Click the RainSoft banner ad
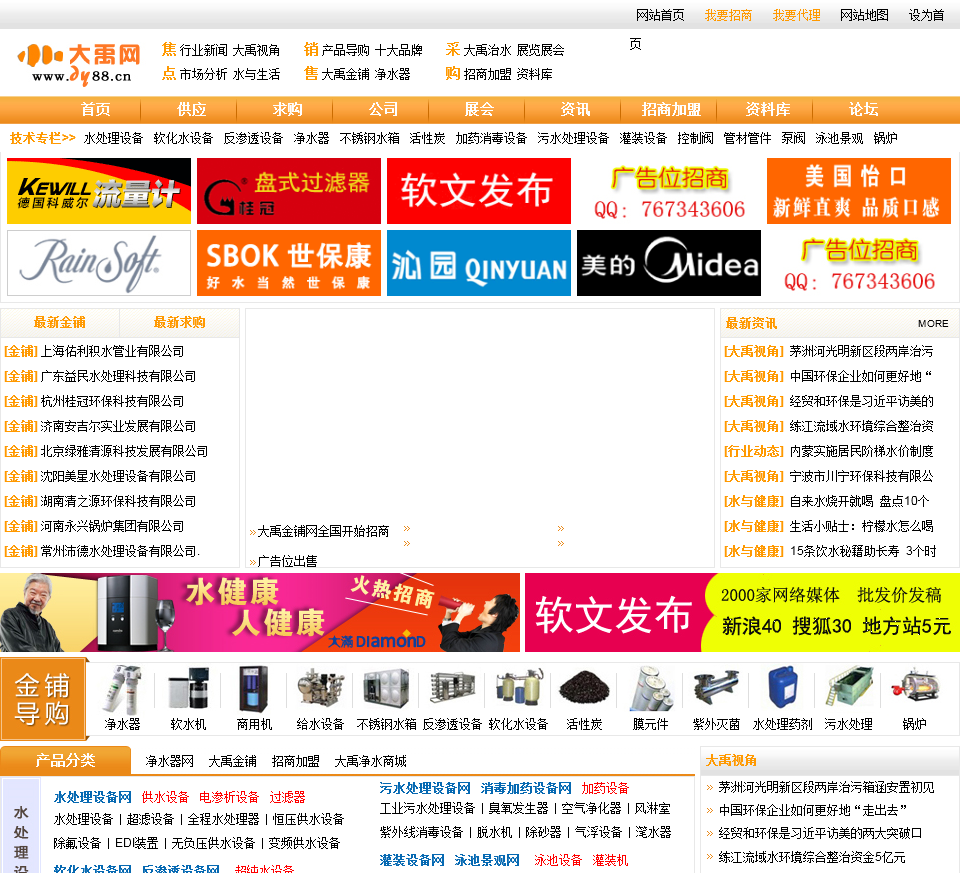This screenshot has height=873, width=960. [99, 263]
